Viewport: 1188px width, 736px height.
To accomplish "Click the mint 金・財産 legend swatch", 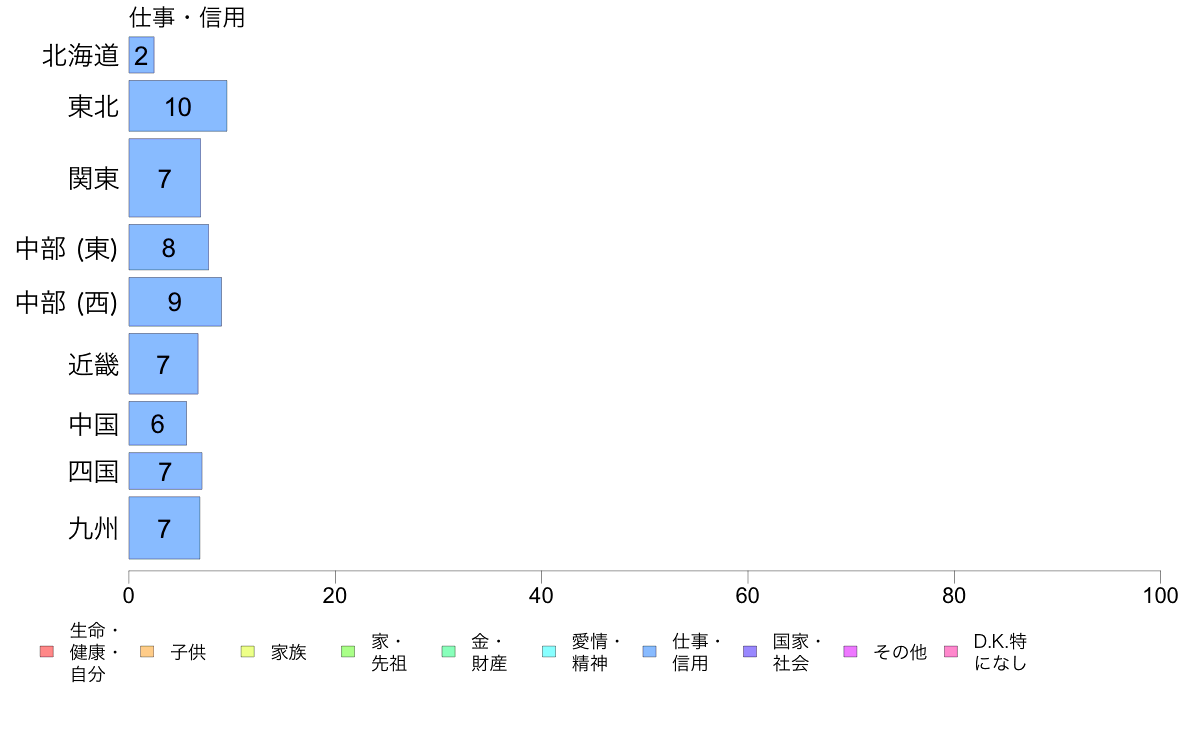I will click(449, 652).
